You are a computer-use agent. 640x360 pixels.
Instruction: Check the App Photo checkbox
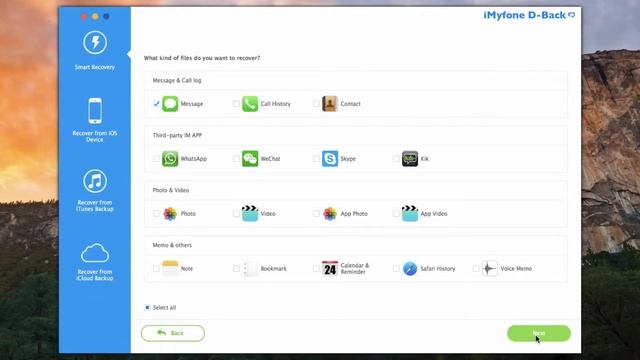click(316, 213)
